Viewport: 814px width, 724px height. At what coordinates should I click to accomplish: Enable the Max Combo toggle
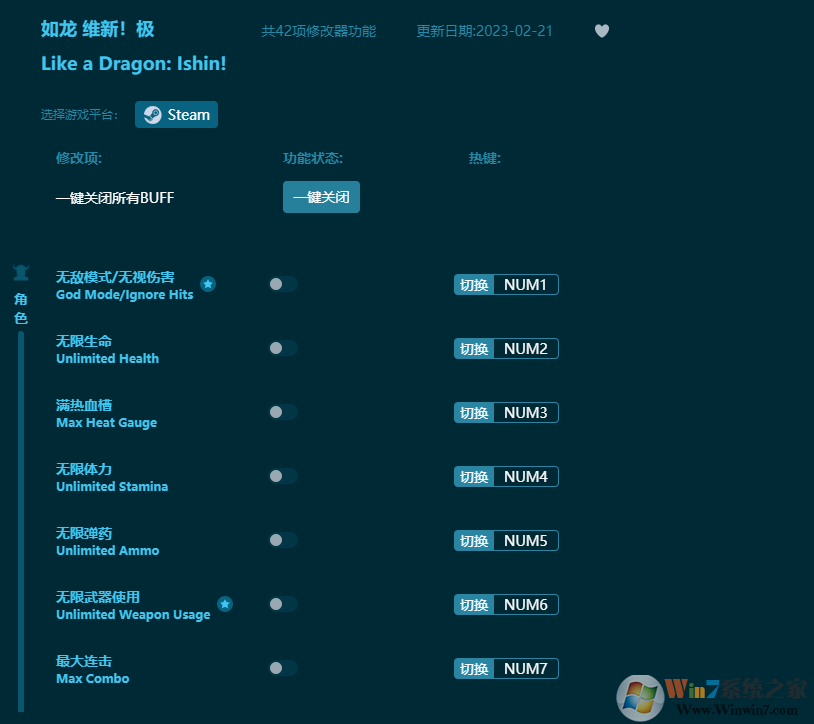tap(283, 668)
